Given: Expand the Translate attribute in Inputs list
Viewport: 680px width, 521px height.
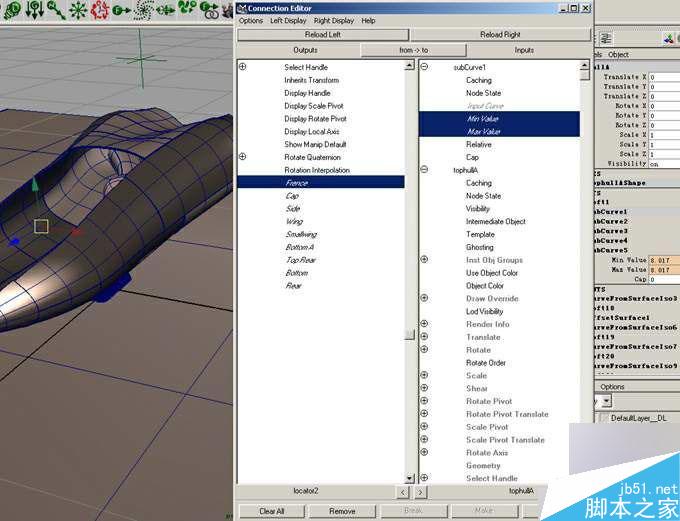Looking at the screenshot, I should coord(424,337).
